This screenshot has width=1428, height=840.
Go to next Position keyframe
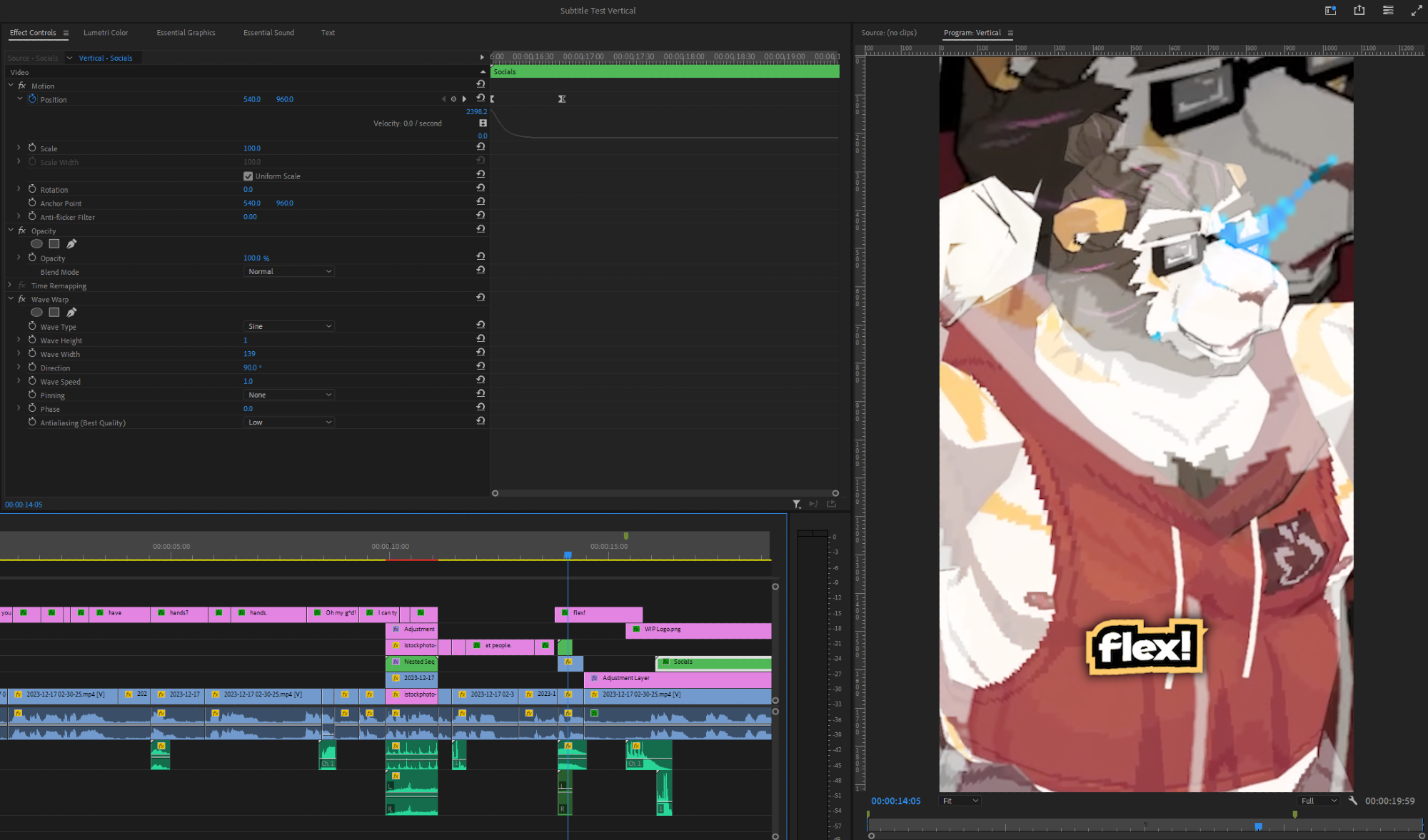(x=464, y=99)
